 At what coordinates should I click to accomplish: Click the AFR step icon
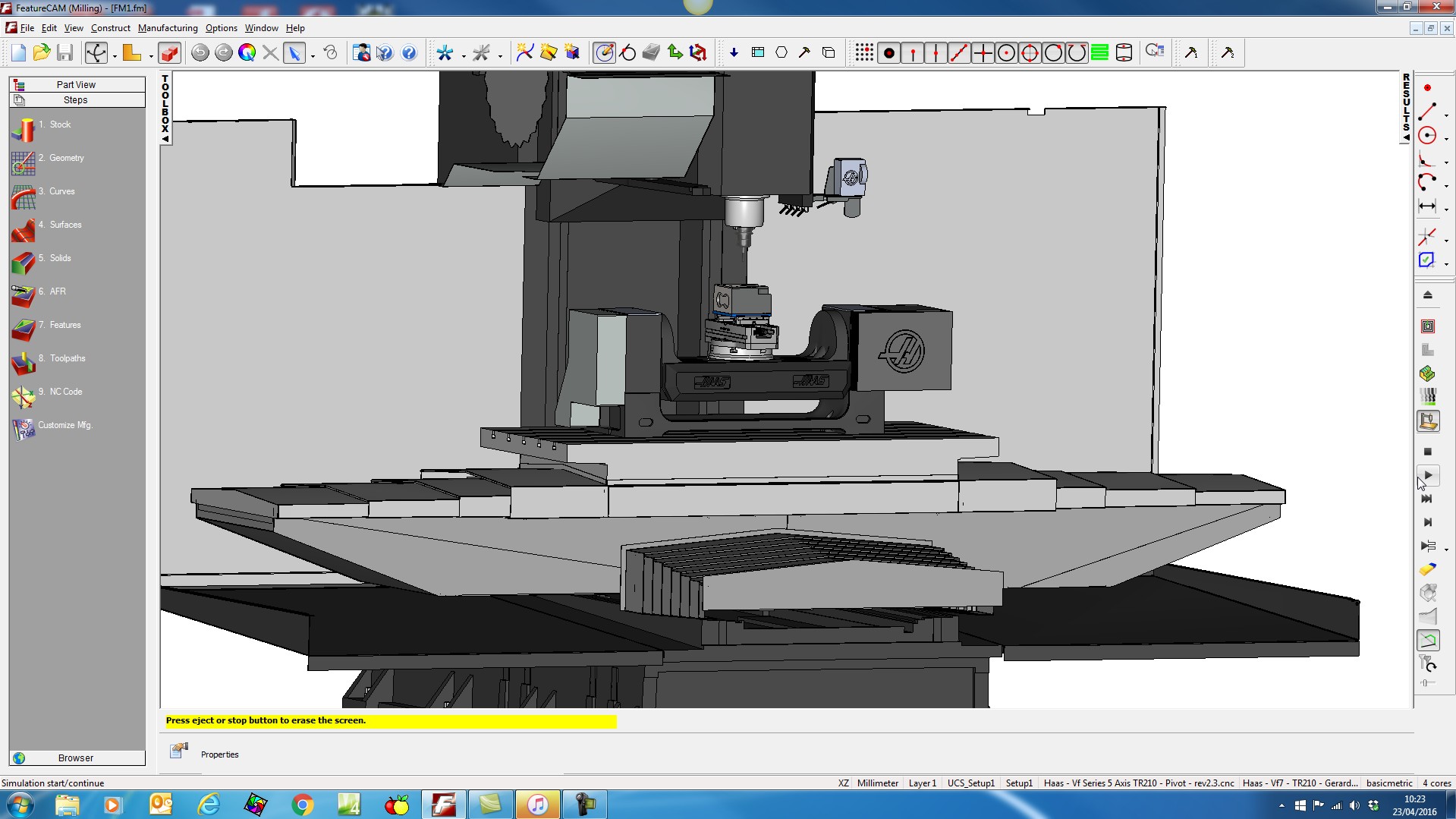point(24,296)
